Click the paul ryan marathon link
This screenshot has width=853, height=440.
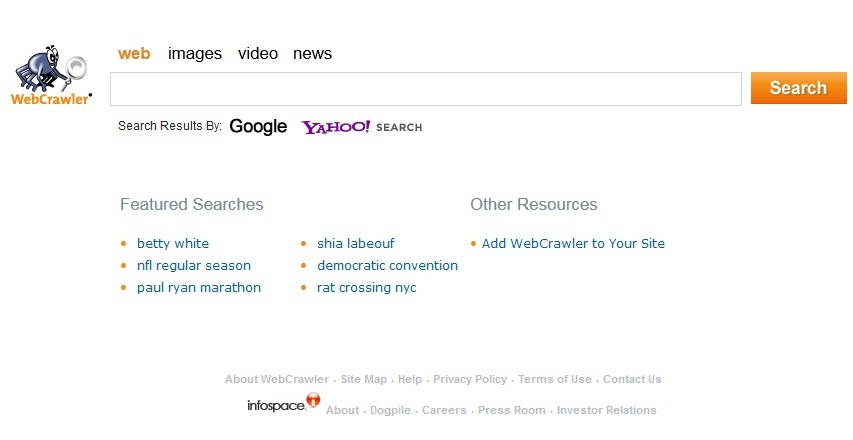click(199, 288)
